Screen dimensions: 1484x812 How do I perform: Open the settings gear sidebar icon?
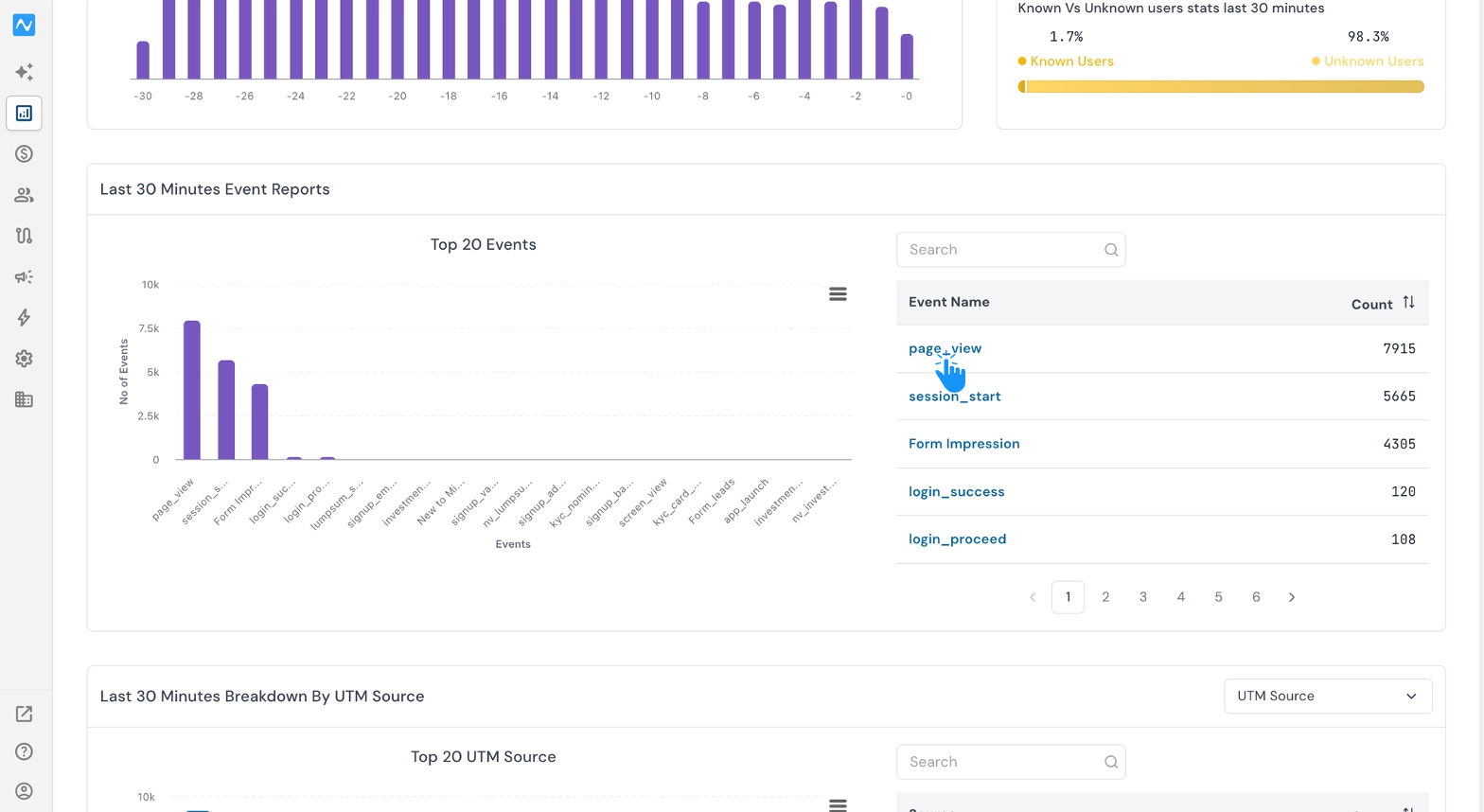[24, 359]
